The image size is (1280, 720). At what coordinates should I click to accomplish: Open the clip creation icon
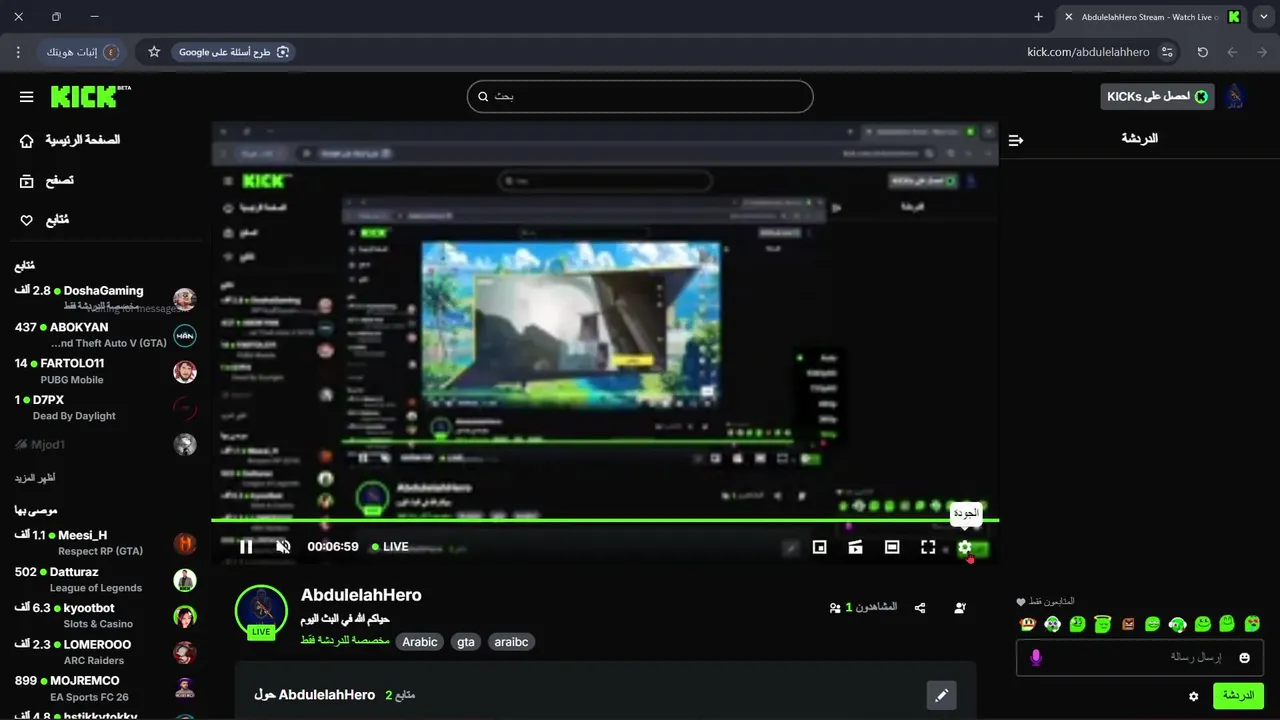tap(856, 547)
